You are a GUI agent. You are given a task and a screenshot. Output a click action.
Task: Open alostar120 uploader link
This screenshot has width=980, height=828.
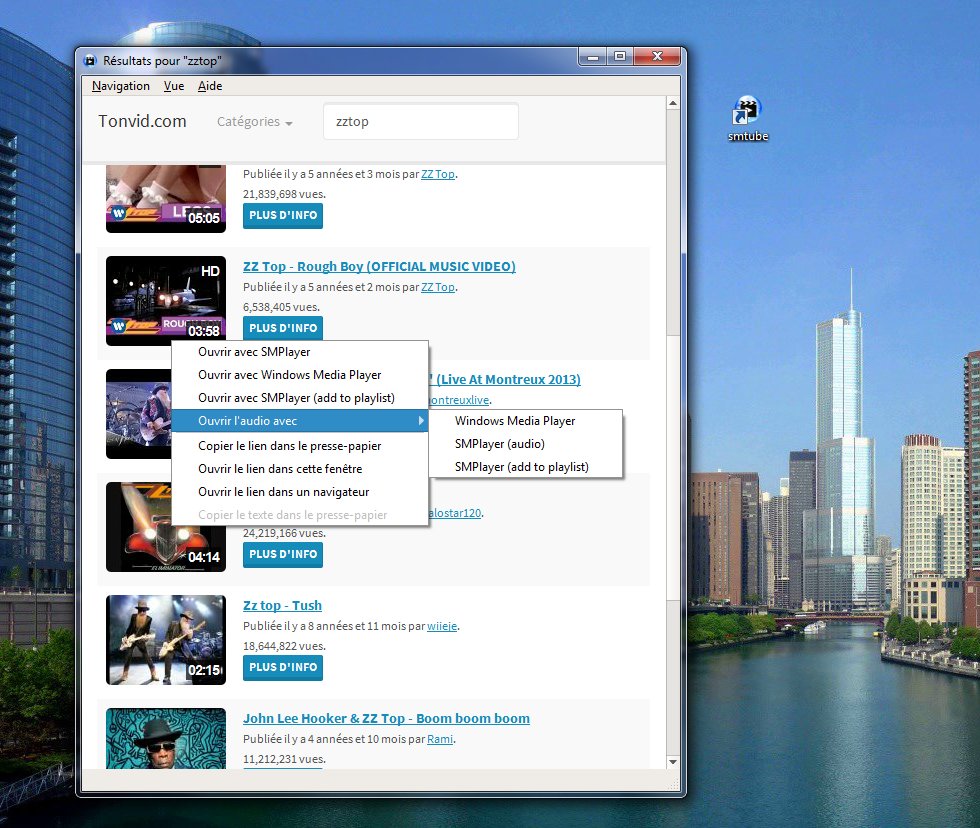click(x=455, y=513)
